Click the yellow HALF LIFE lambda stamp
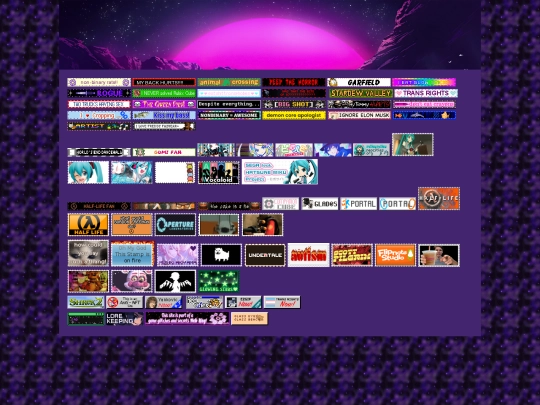The image size is (540, 405). [88, 225]
